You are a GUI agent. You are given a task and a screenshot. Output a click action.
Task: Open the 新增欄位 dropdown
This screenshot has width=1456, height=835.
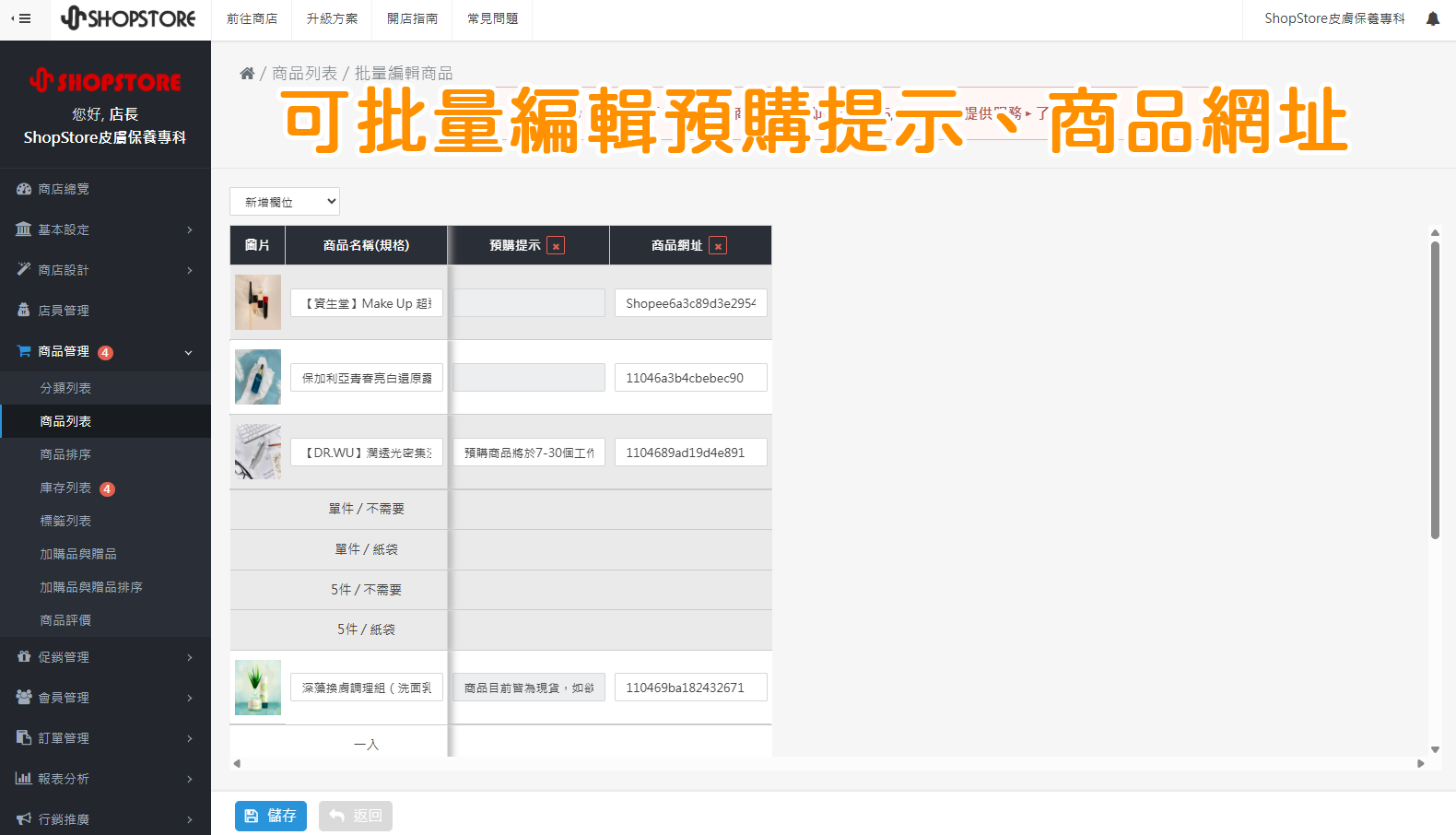[285, 202]
